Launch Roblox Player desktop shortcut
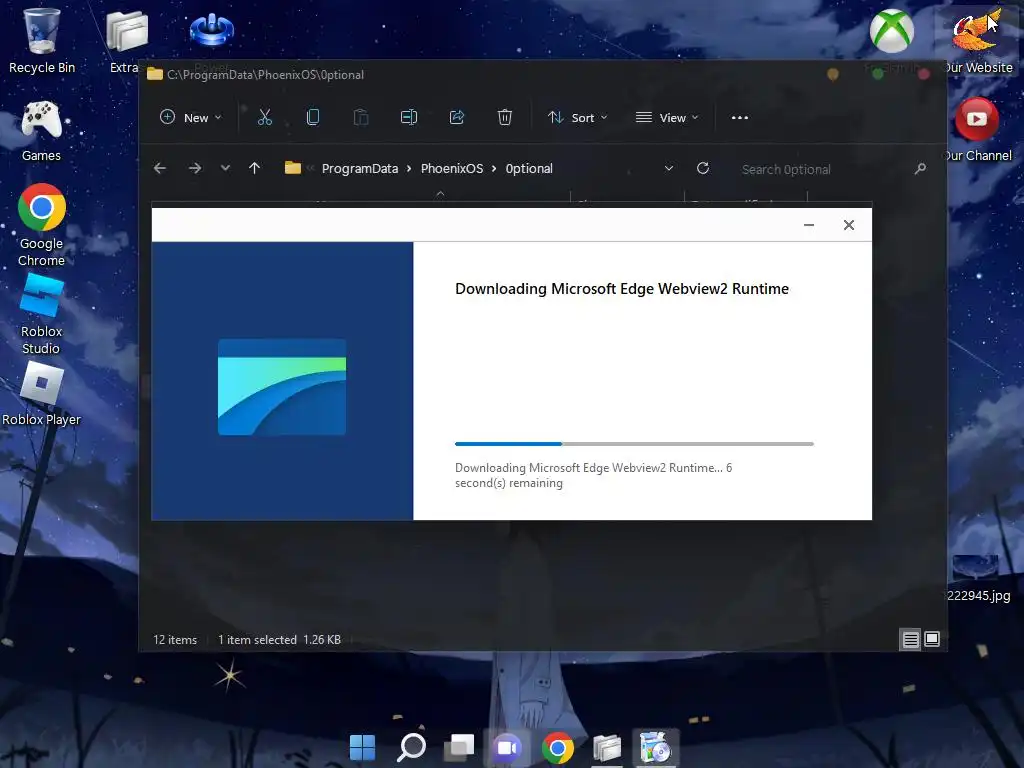 tap(41, 394)
